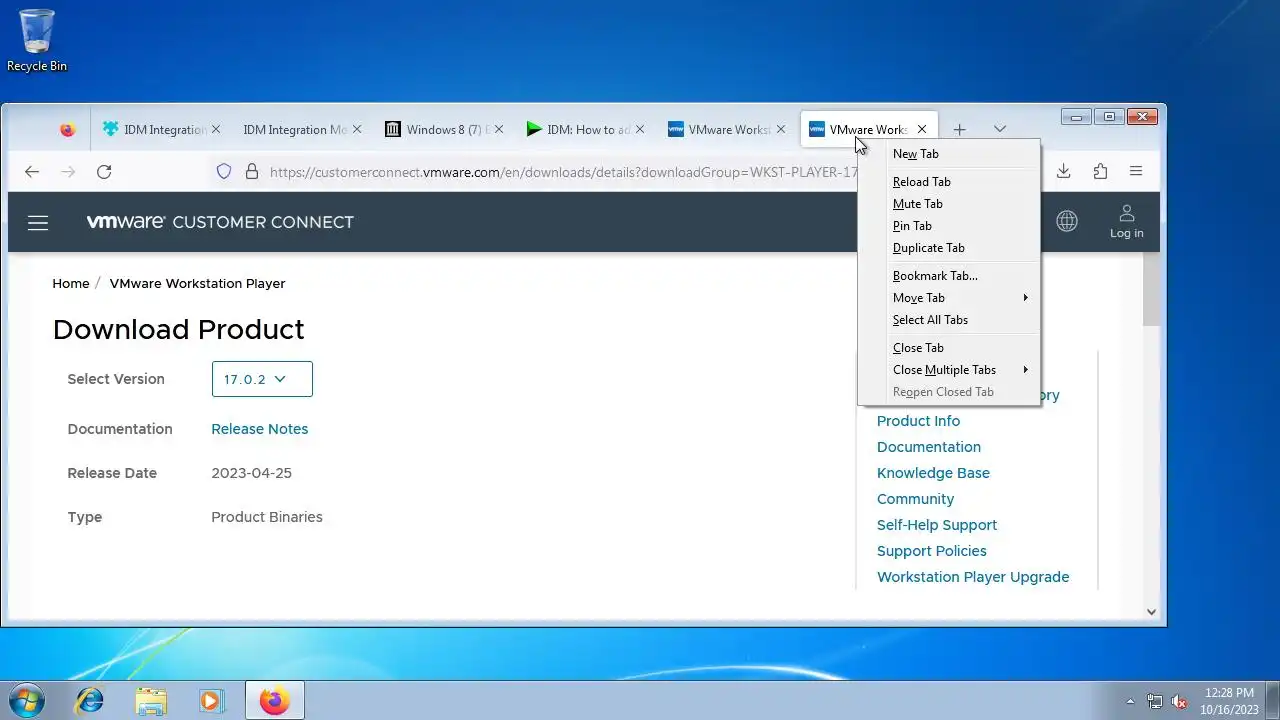
Task: Click the scrollbar down arrow
Action: pos(1151,612)
